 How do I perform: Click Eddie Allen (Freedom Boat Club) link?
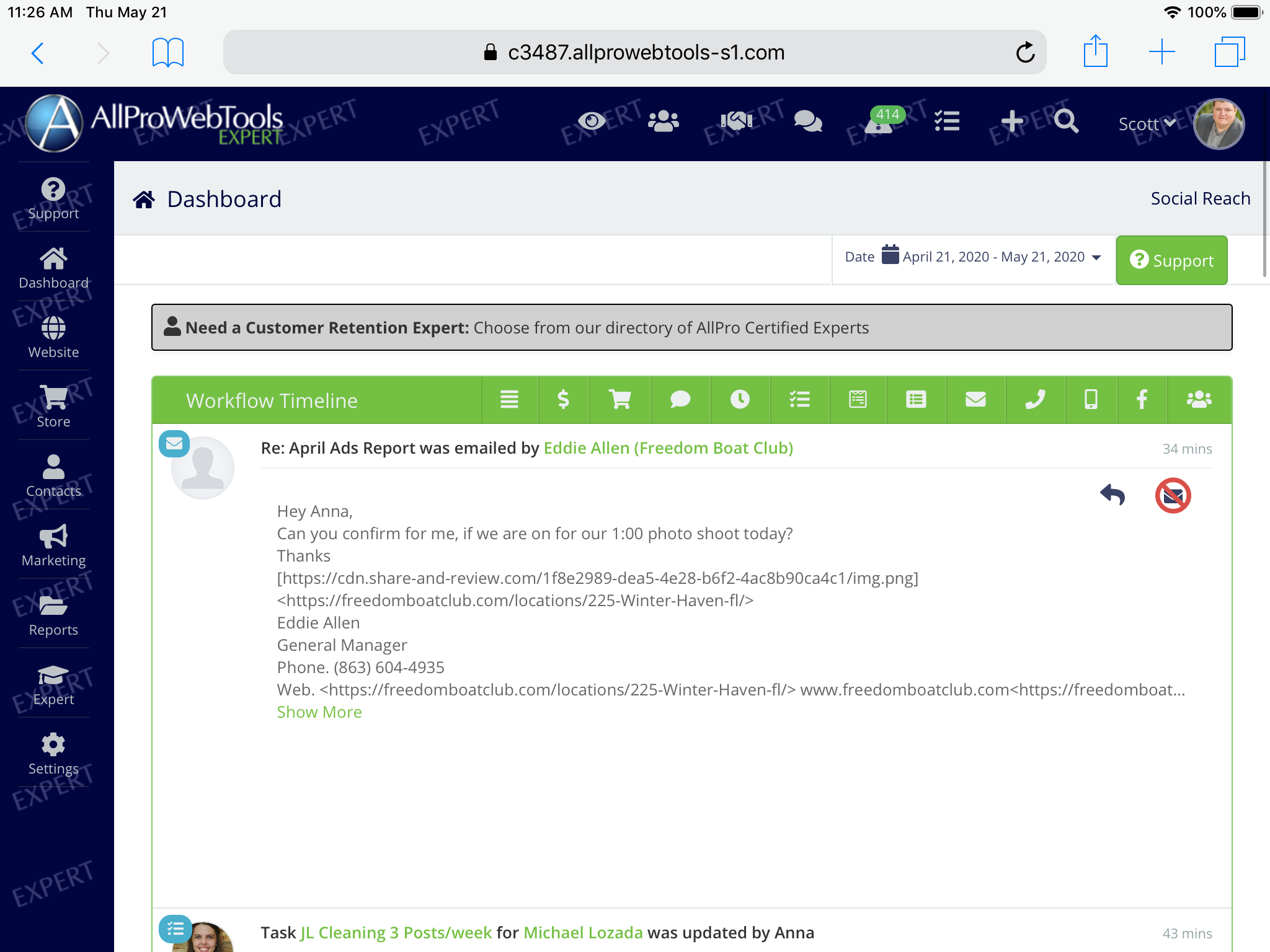[668, 447]
